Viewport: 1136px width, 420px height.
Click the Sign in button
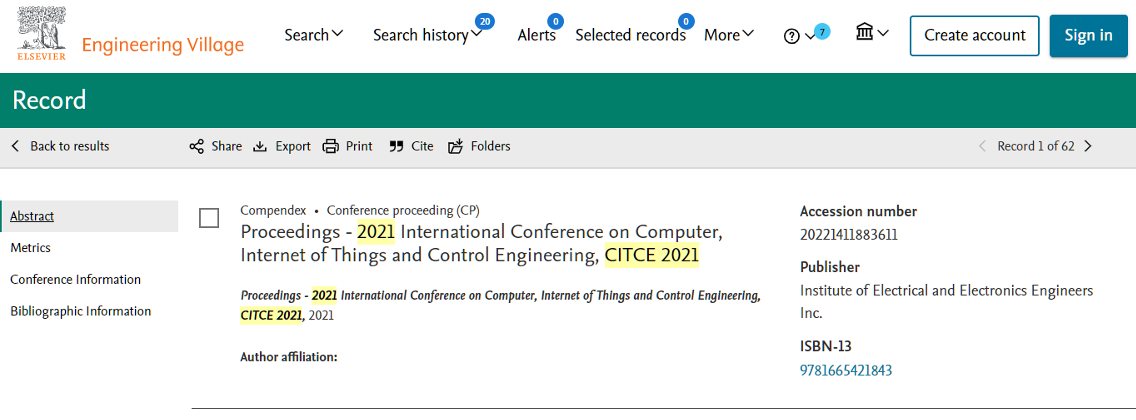(x=1088, y=35)
